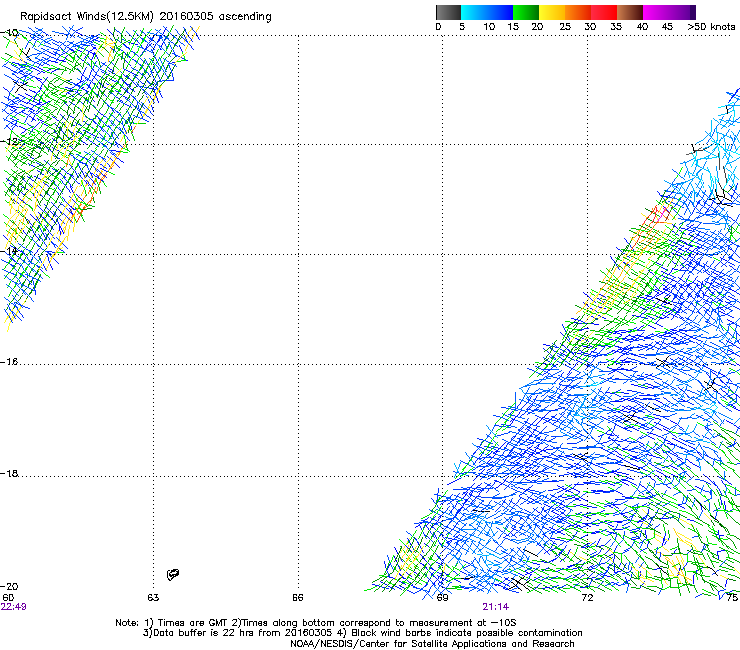The width and height of the screenshot is (740, 650).
Task: Click the "75" longitude axis label
Action: [732, 598]
